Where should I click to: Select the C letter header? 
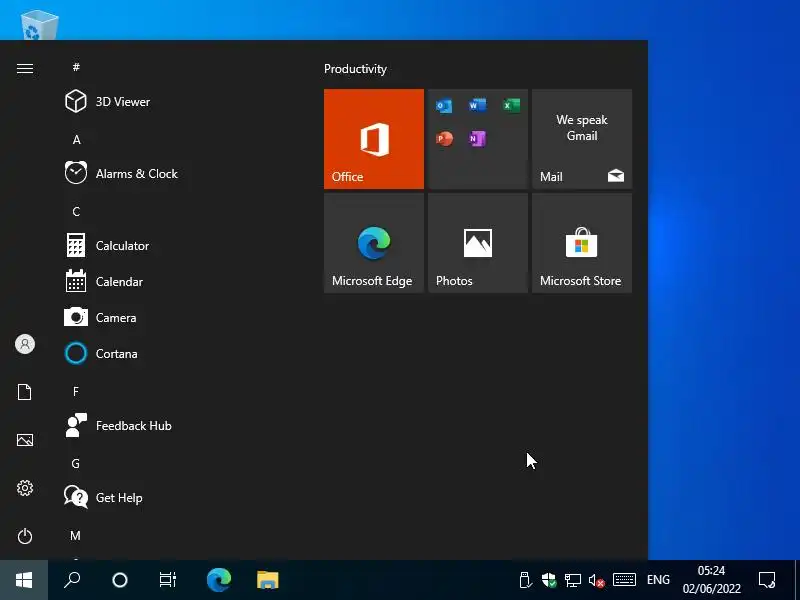click(x=76, y=211)
